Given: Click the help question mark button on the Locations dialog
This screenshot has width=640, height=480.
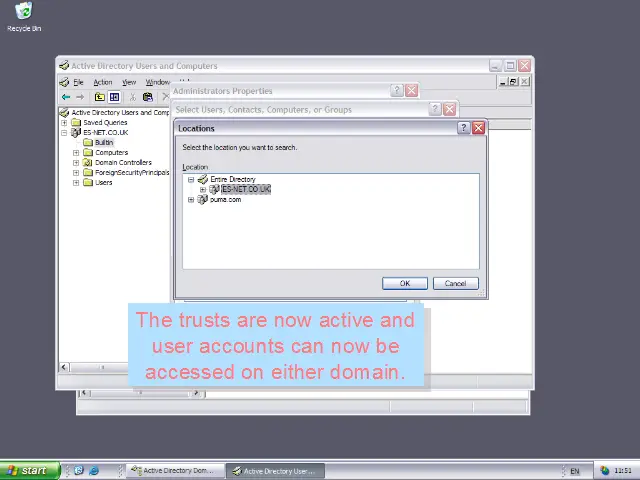Looking at the screenshot, I should (x=463, y=128).
